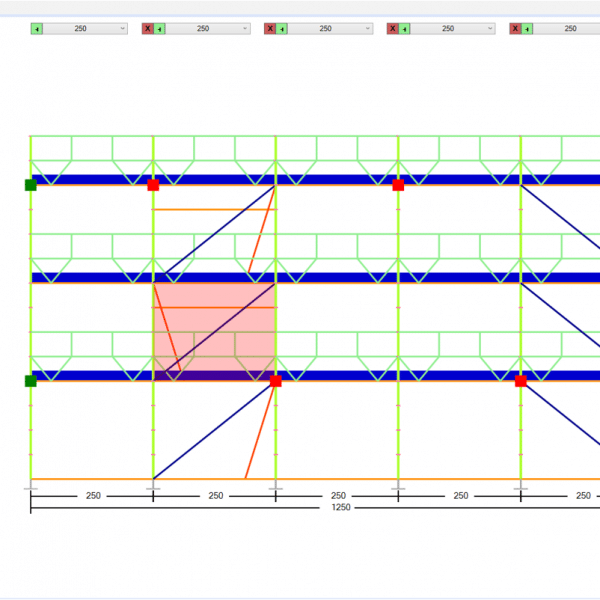Expand the fourth bay's 250 width dropdown
Image resolution: width=600 pixels, height=600 pixels.
[x=453, y=29]
